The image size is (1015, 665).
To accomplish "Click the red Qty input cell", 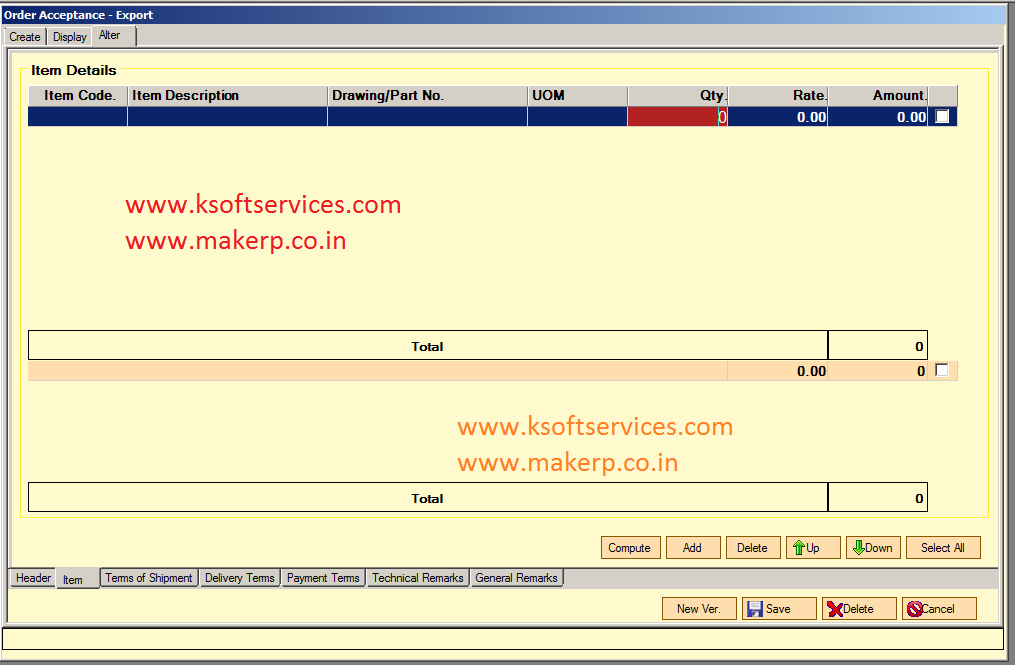I will 677,117.
